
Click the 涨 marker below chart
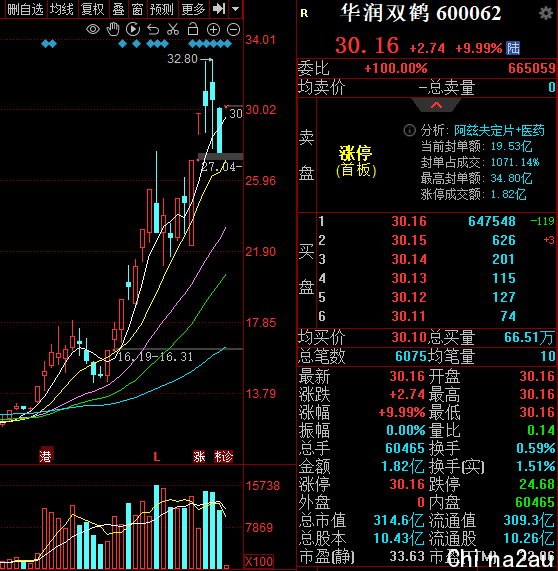(x=199, y=456)
